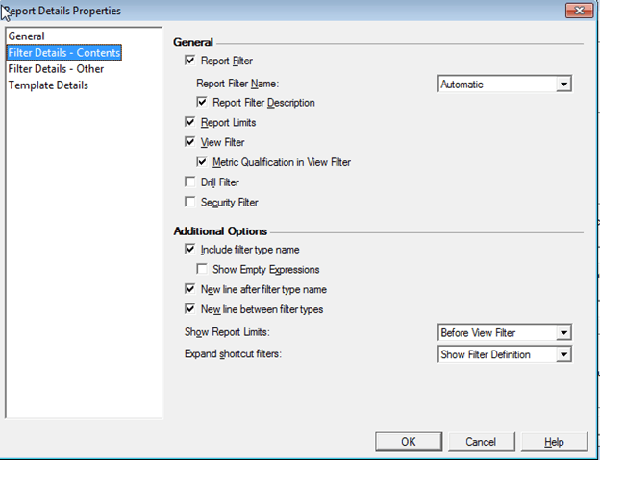Close the Report Details Properties dialog
The height and width of the screenshot is (479, 624).
(578, 10)
